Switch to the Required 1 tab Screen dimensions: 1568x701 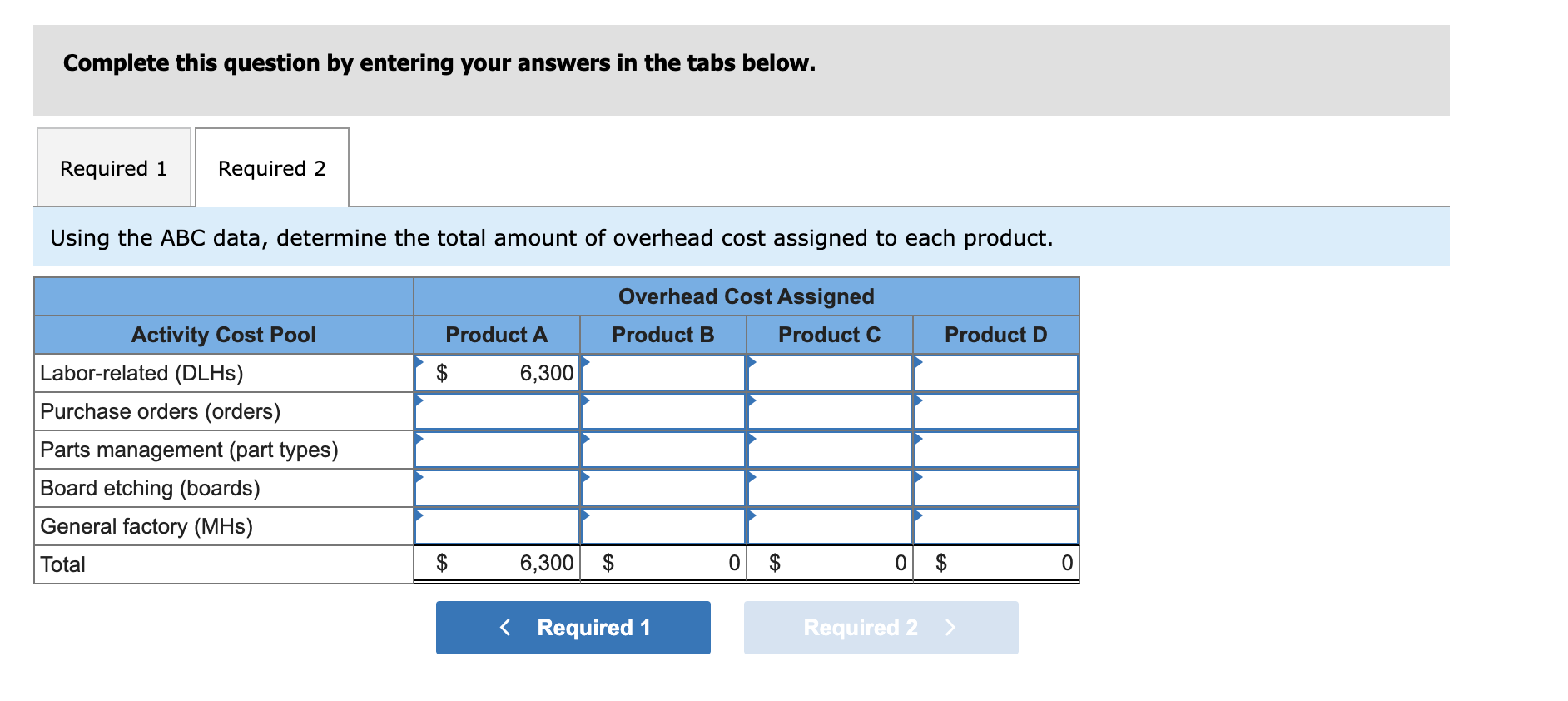tap(113, 167)
